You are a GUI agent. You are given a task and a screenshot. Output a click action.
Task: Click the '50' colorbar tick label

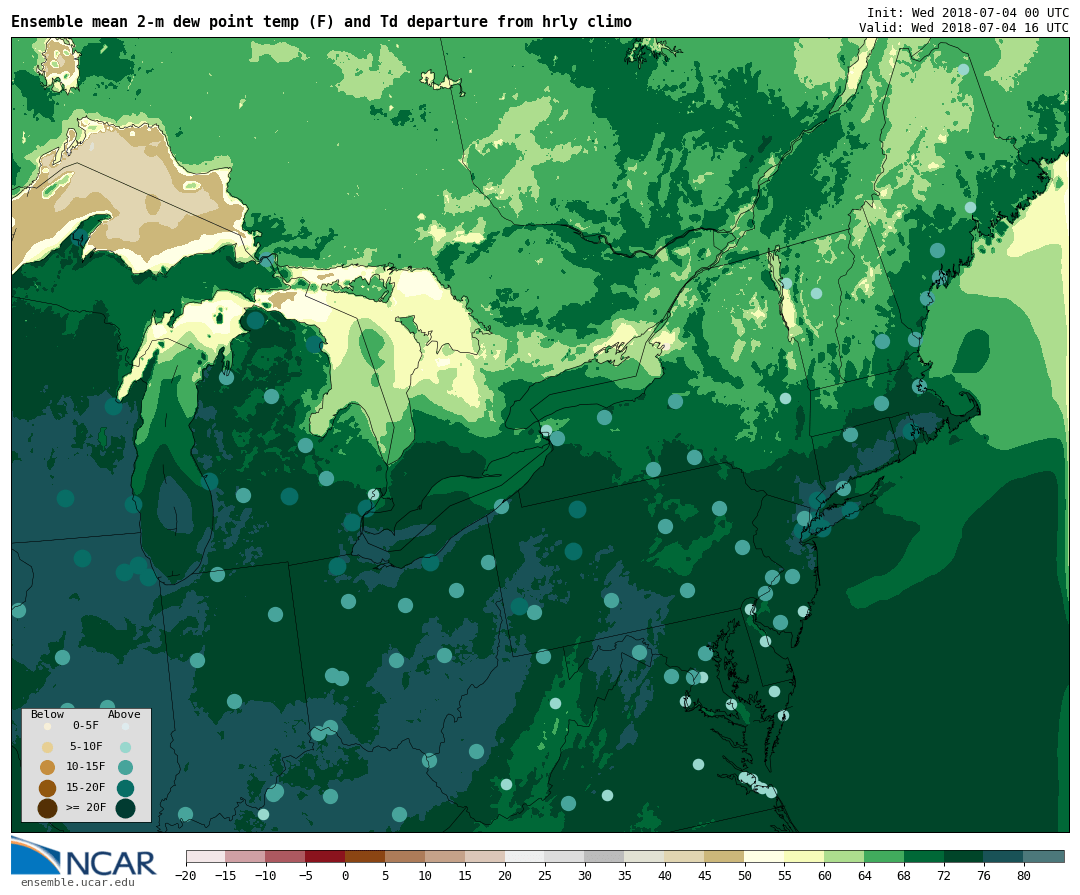point(745,876)
